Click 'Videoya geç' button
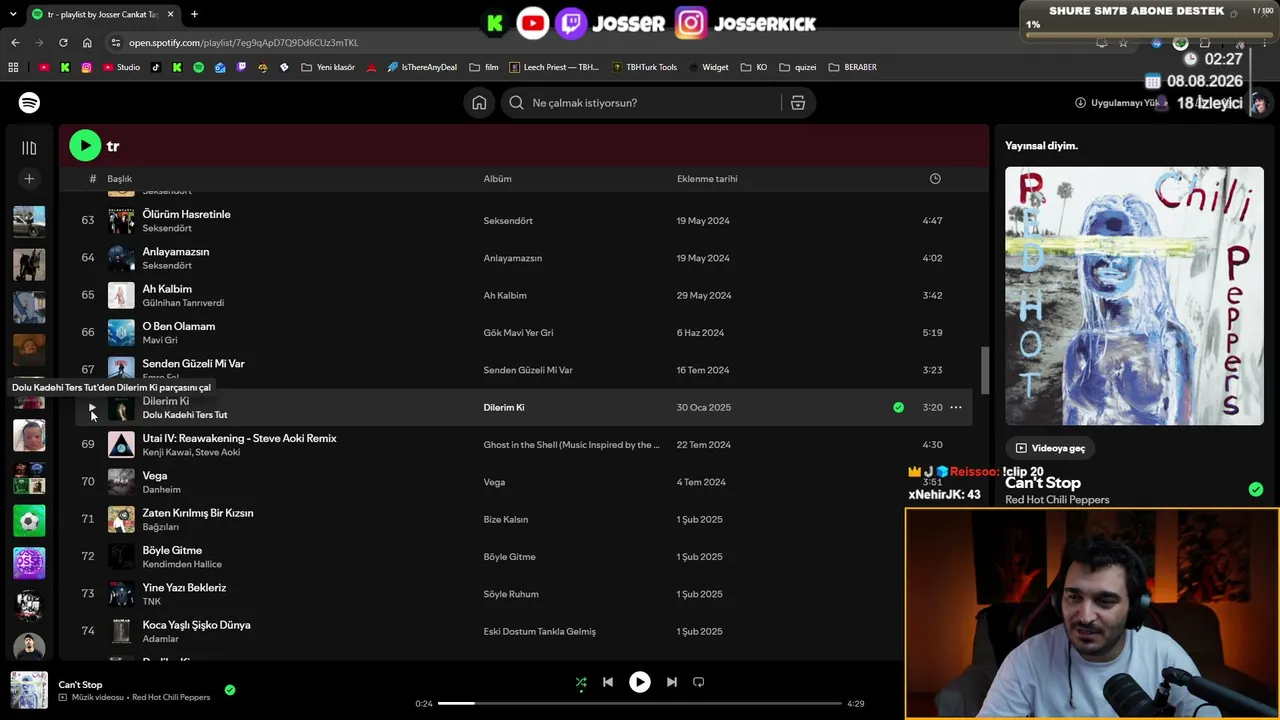The width and height of the screenshot is (1280, 720). coord(1051,448)
